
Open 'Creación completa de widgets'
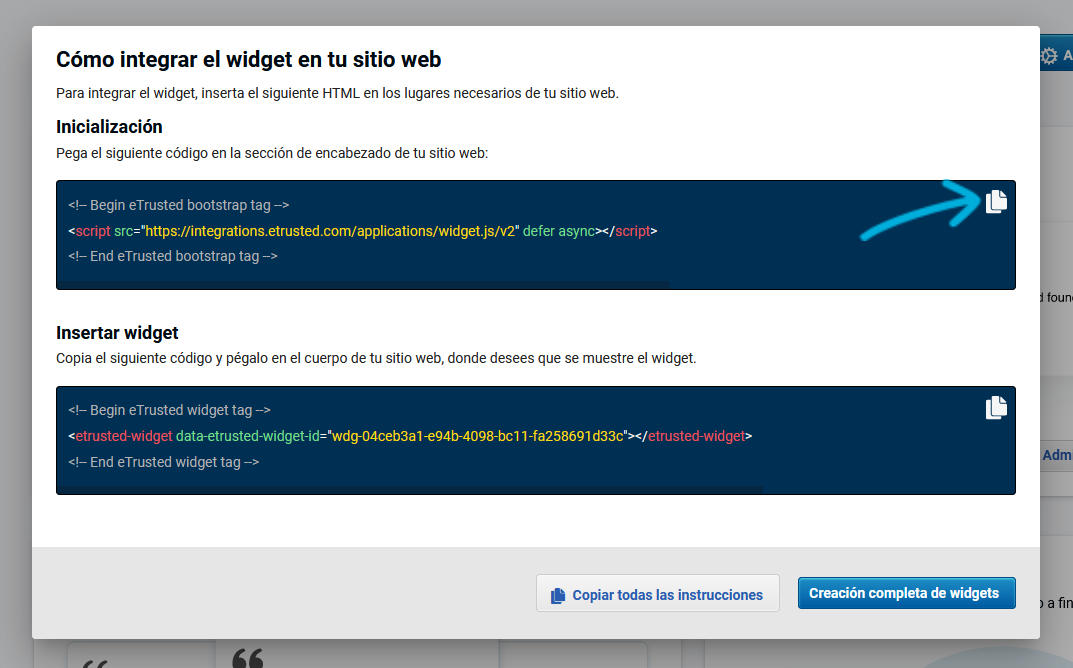(x=907, y=593)
